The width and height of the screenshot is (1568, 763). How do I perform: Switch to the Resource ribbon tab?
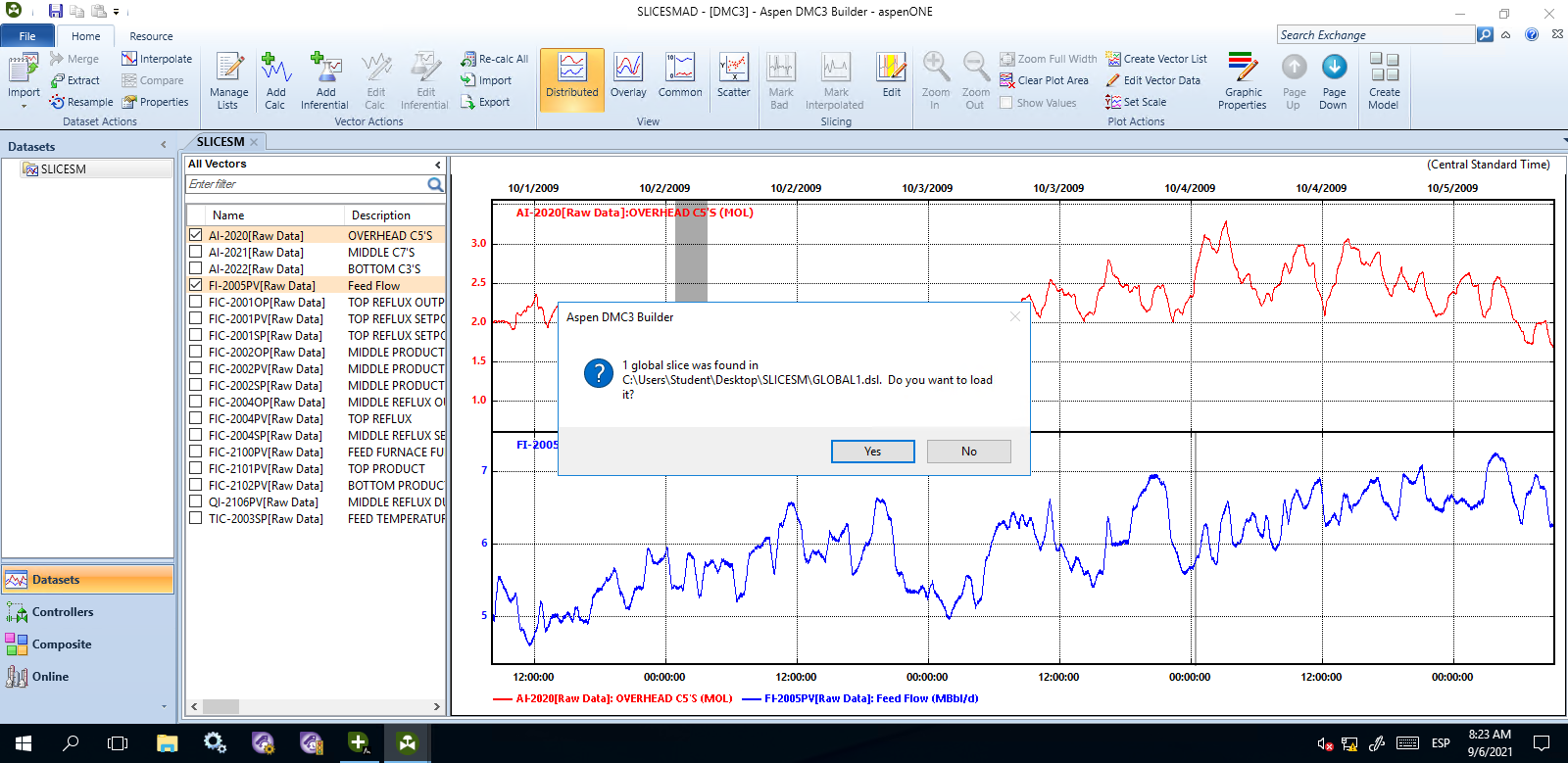coord(151,36)
